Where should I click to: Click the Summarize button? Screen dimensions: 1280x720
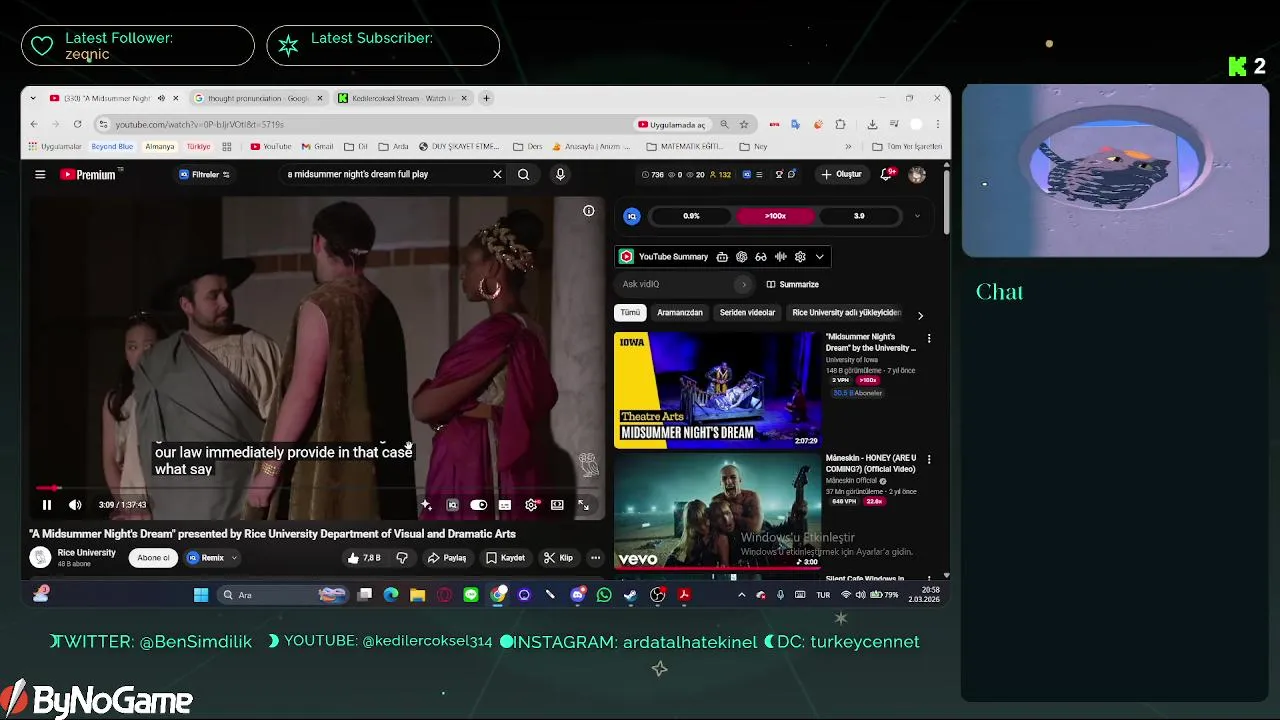tap(792, 284)
